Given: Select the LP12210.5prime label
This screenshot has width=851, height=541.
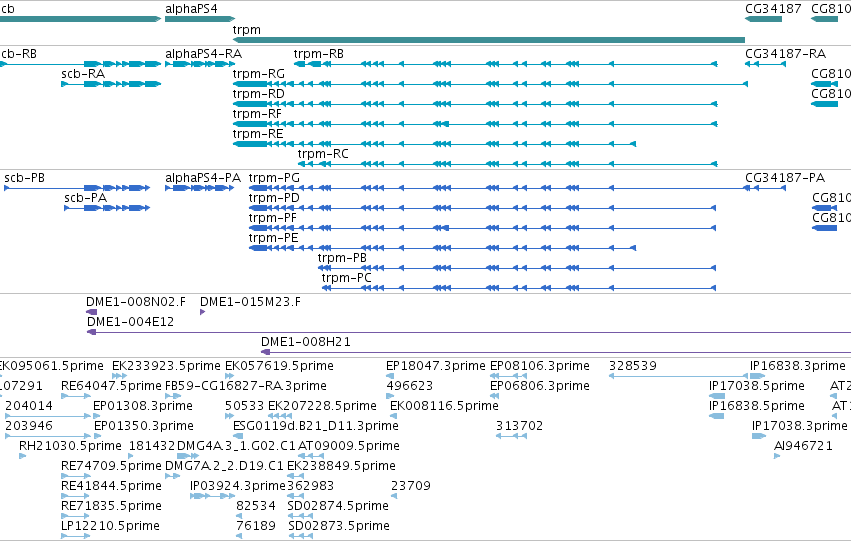Looking at the screenshot, I should [110, 527].
